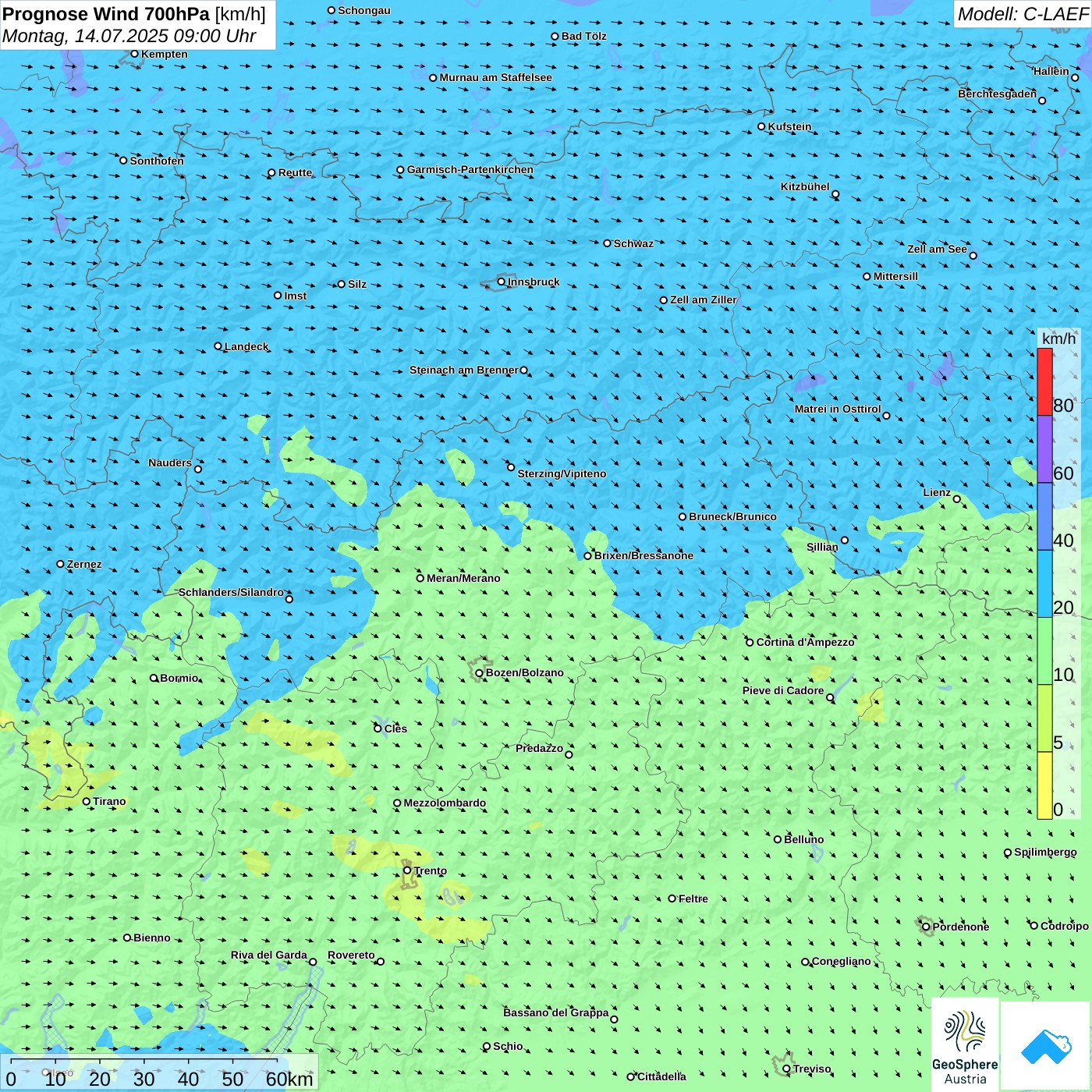This screenshot has width=1092, height=1092.
Task: Click the Garmisch-Partenkirchen marker
Action: pyautogui.click(x=400, y=169)
